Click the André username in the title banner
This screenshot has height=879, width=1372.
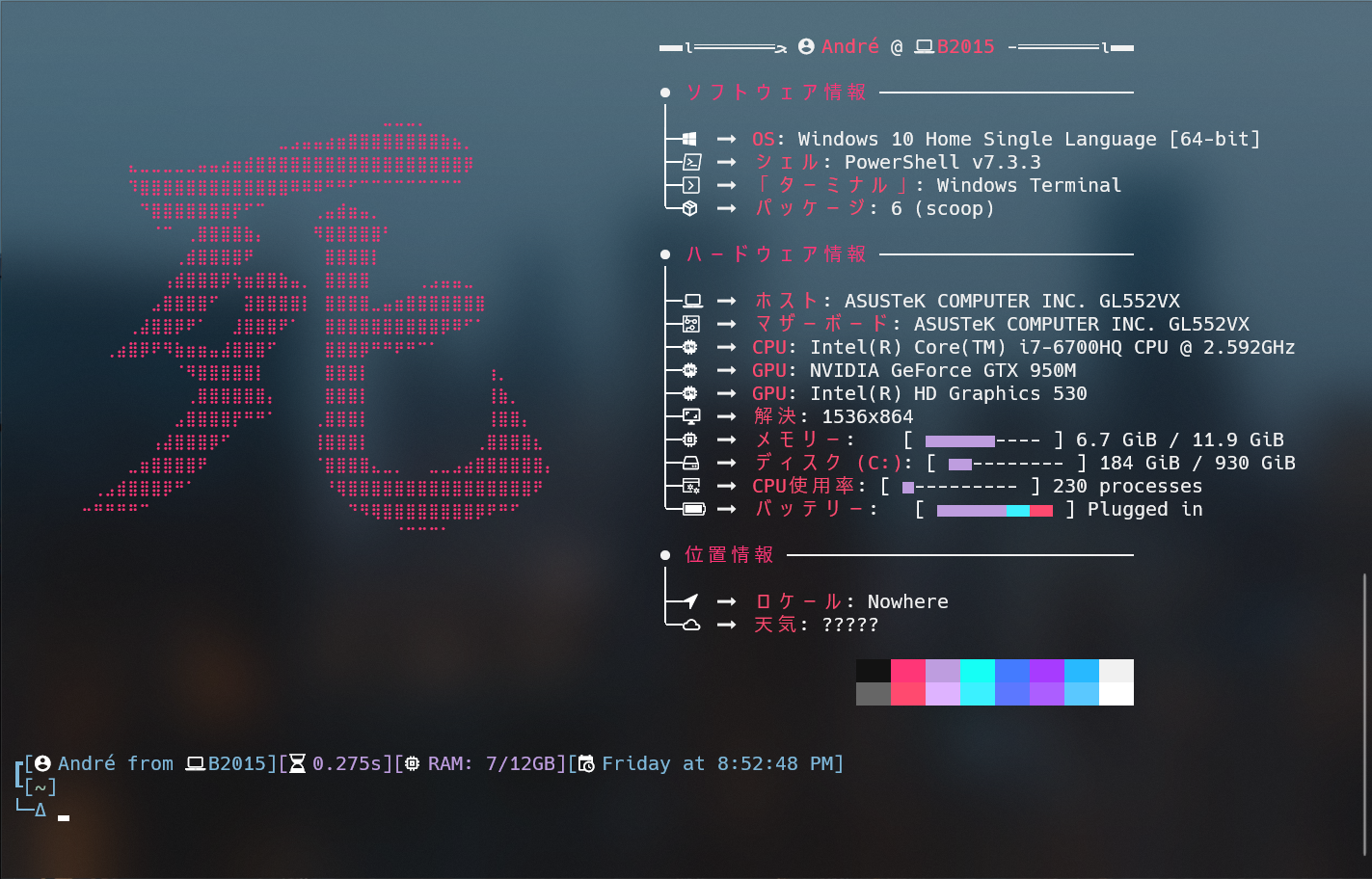click(x=850, y=46)
